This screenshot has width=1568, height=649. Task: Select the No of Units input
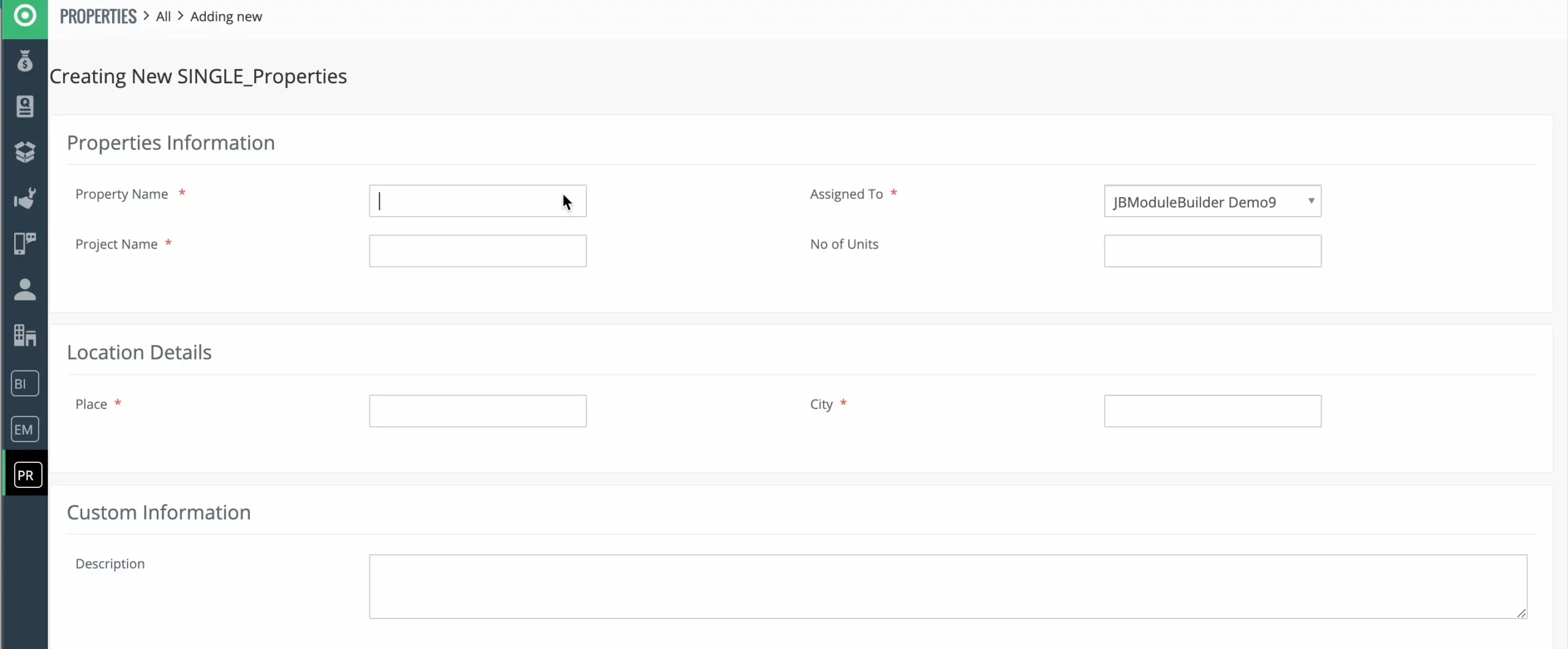[x=1212, y=251]
